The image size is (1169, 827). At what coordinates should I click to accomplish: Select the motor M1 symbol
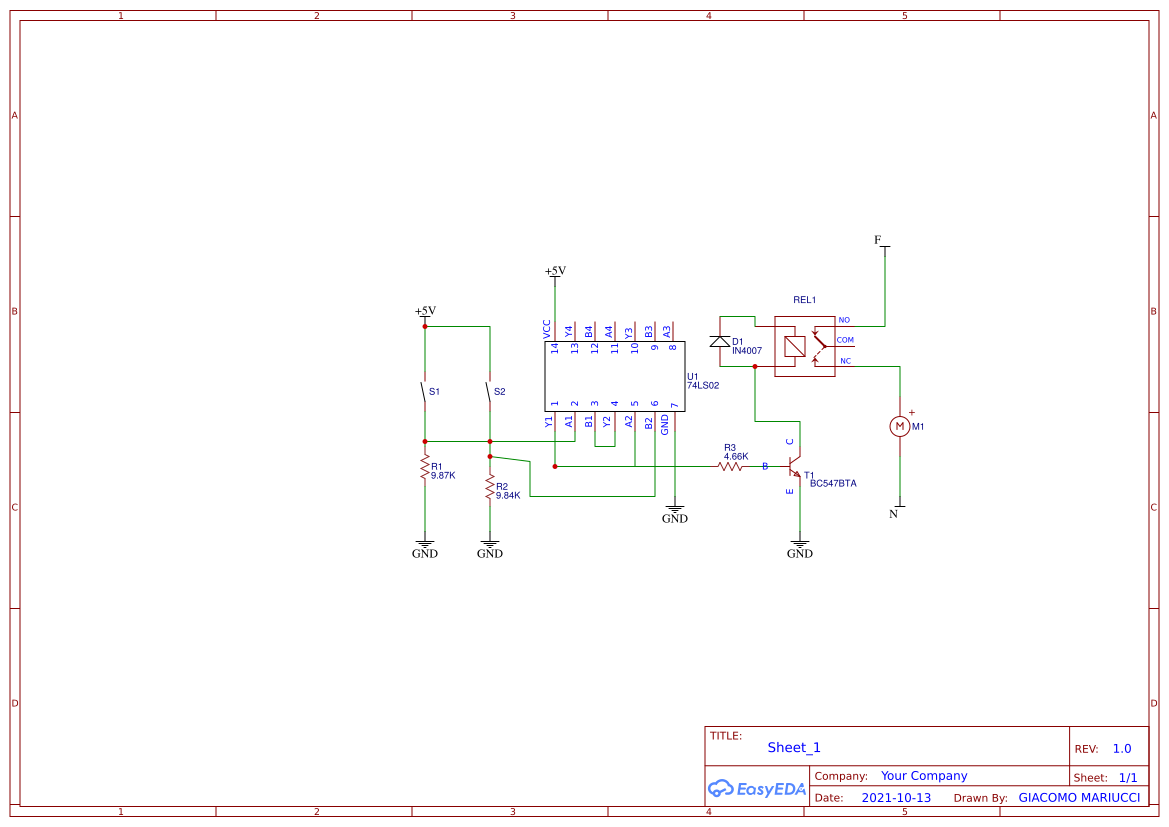[x=899, y=424]
